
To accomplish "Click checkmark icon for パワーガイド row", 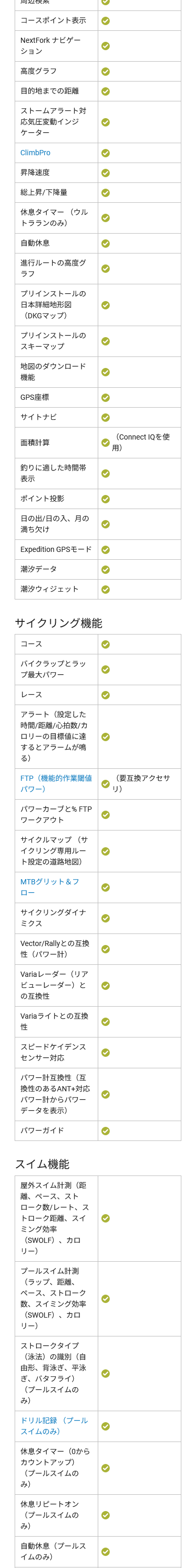I will pos(105,1131).
